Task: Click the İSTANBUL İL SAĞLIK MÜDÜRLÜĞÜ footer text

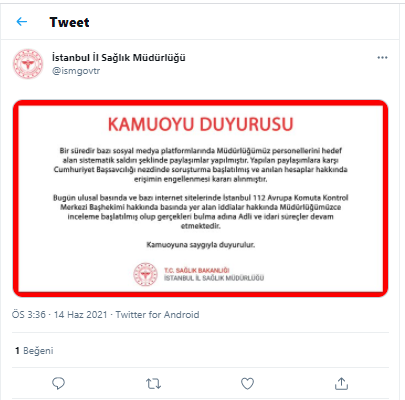Action: (214, 278)
